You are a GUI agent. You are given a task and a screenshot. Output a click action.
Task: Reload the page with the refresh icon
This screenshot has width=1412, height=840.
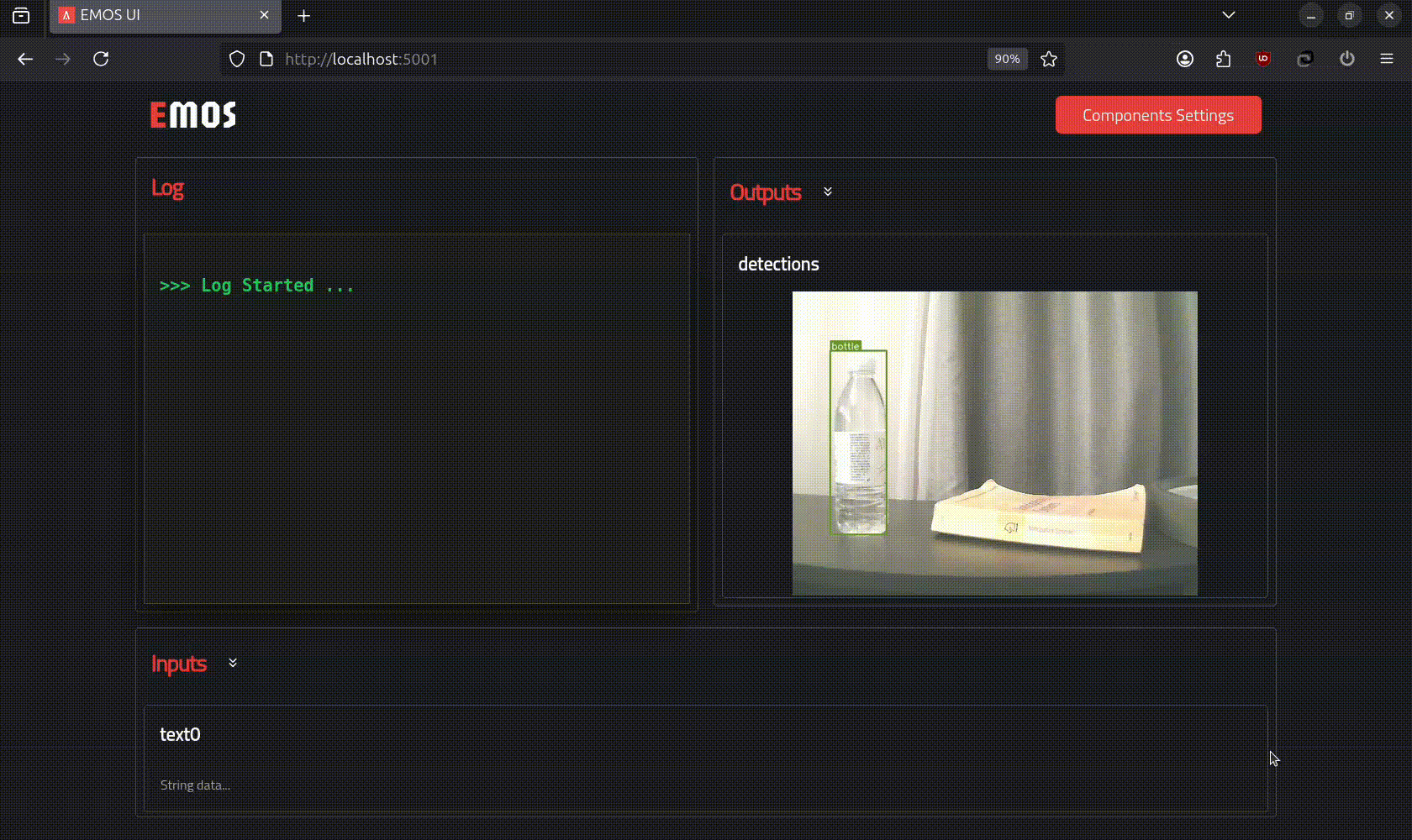click(x=102, y=59)
